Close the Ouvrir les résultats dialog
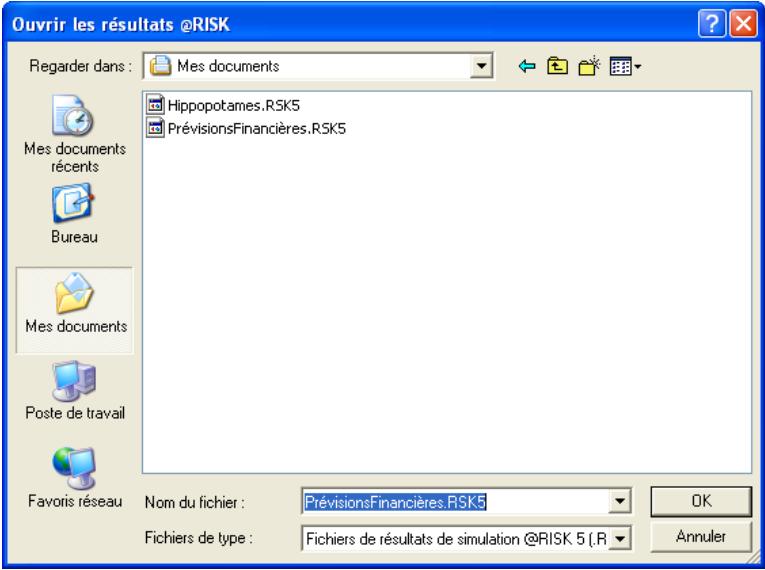This screenshot has height=570, width=765. (x=740, y=19)
